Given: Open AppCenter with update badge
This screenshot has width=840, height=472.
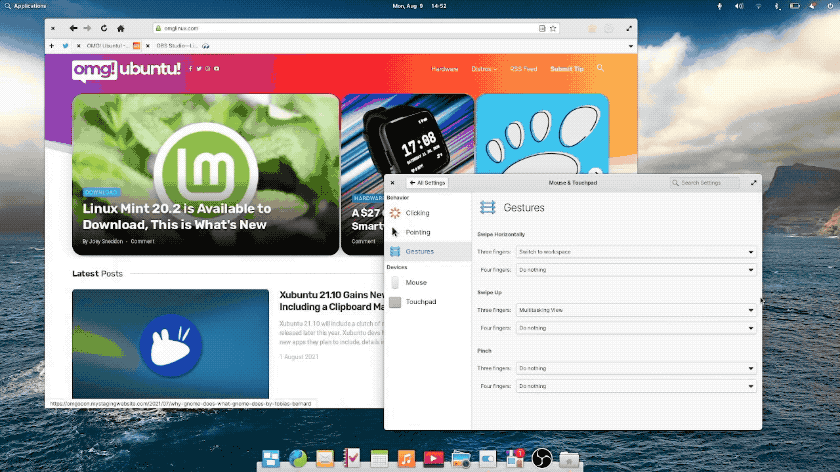Looking at the screenshot, I should tap(515, 459).
